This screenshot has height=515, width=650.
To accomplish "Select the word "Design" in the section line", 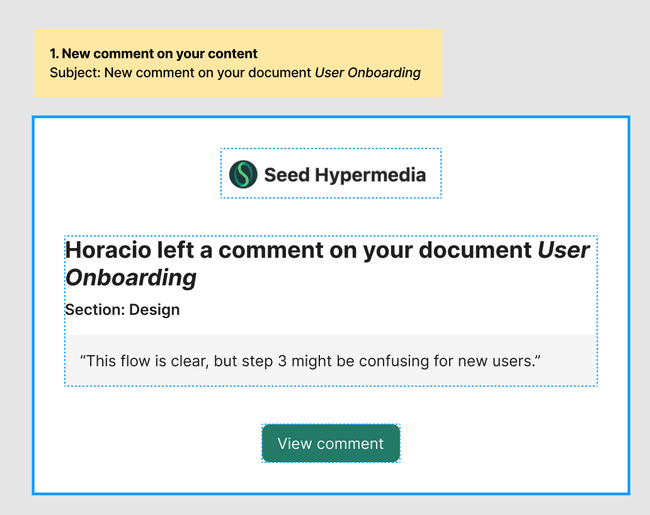I will tap(154, 310).
